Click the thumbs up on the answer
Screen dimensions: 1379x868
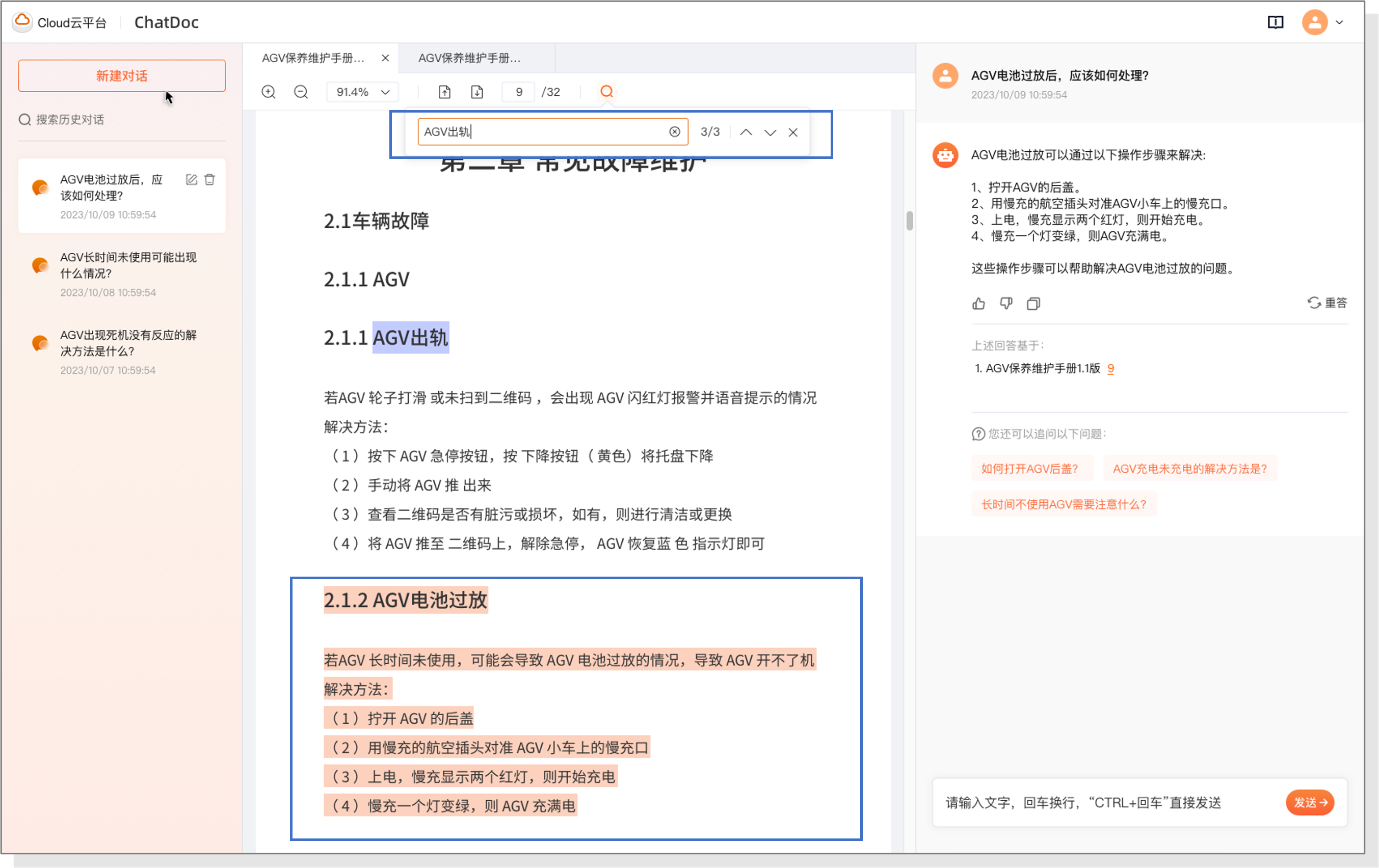point(978,304)
